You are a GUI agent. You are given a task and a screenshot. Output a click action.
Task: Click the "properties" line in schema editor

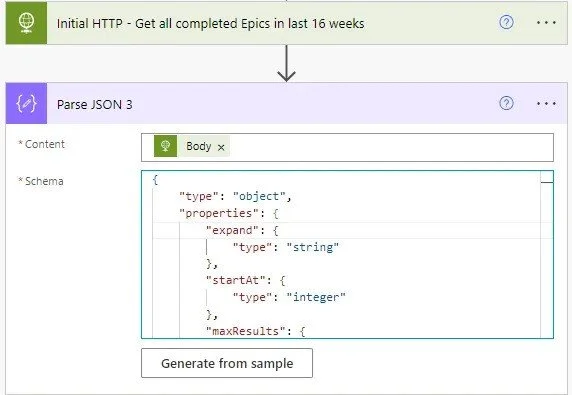(229, 213)
